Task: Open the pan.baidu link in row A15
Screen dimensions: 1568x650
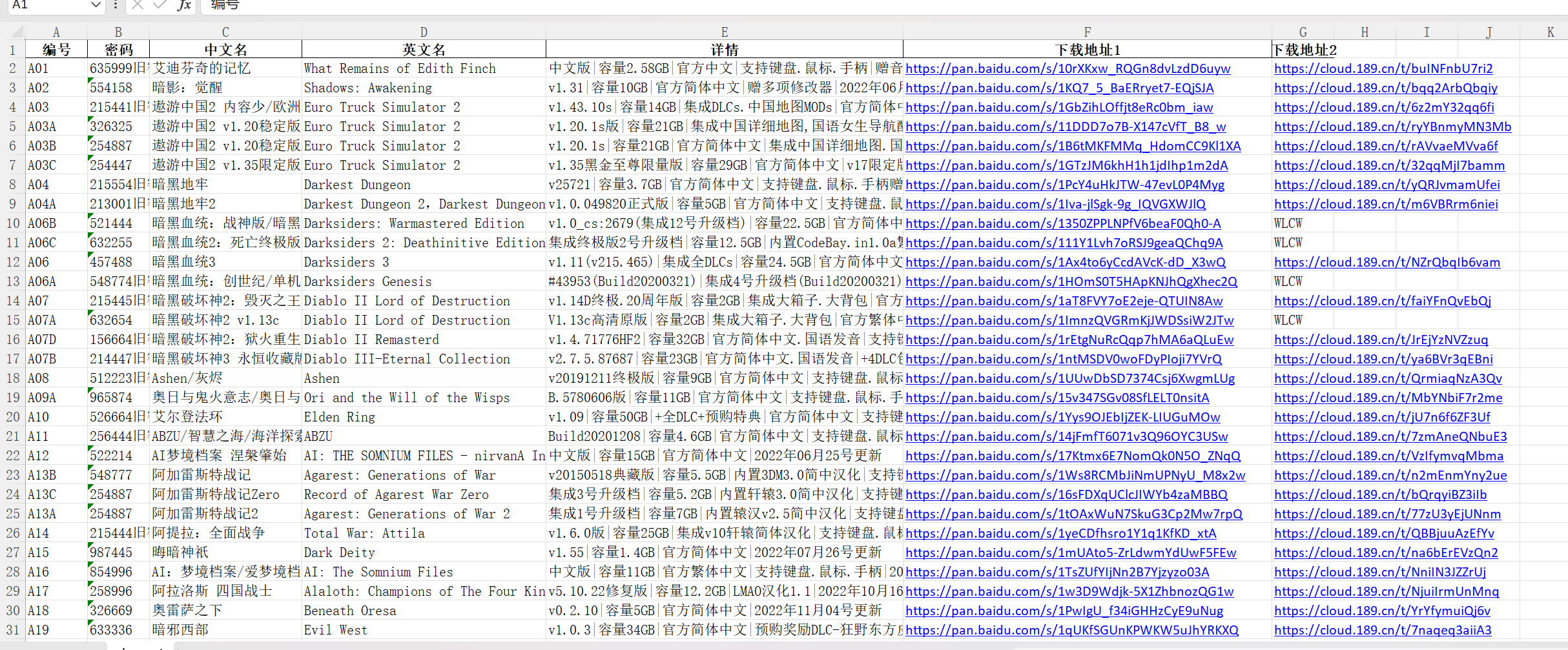Action: point(1071,553)
